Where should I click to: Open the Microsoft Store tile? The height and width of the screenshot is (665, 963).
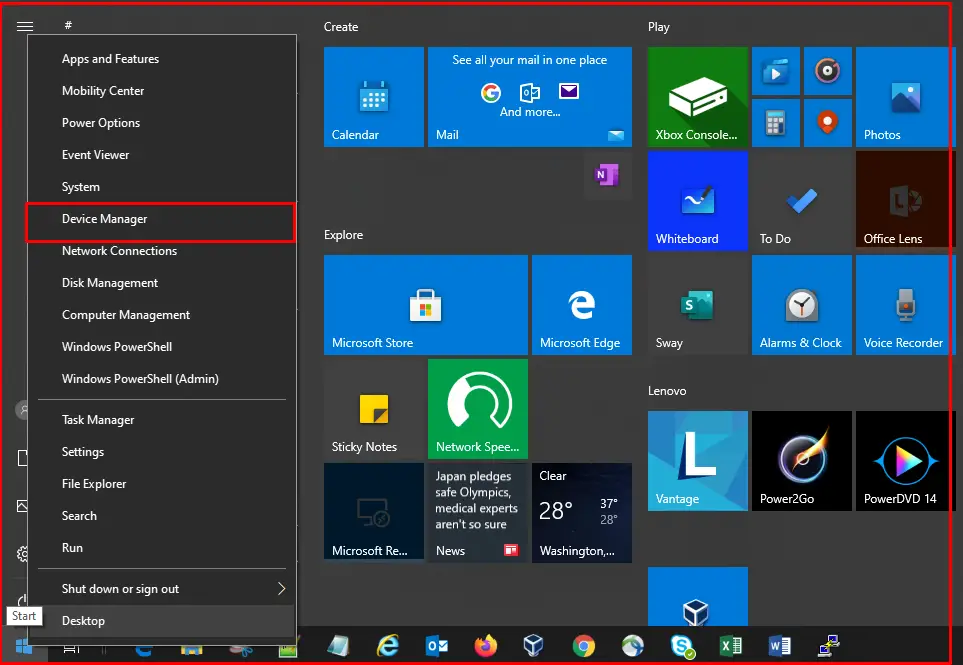426,305
